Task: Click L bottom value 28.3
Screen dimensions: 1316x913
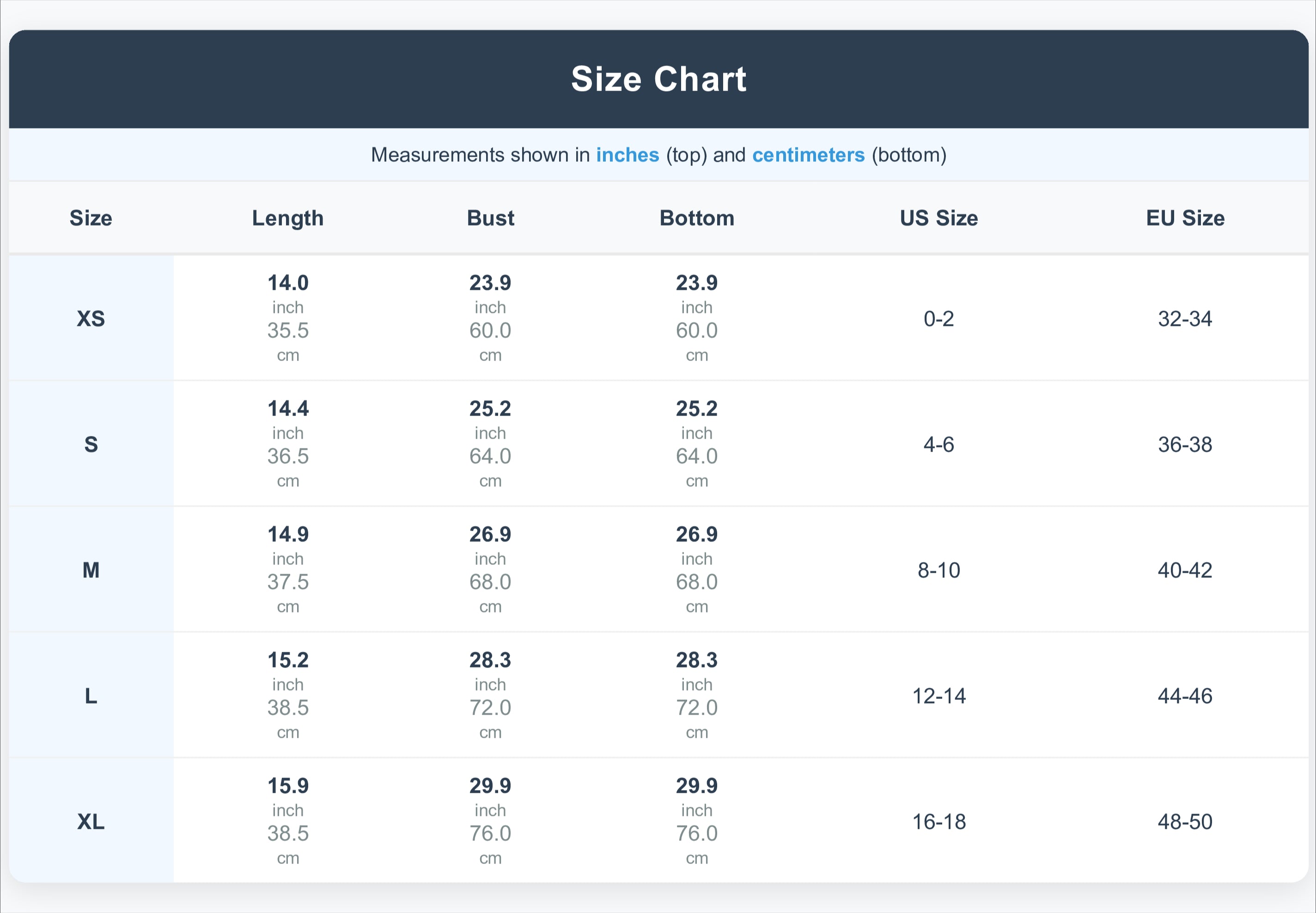Action: [x=696, y=660]
